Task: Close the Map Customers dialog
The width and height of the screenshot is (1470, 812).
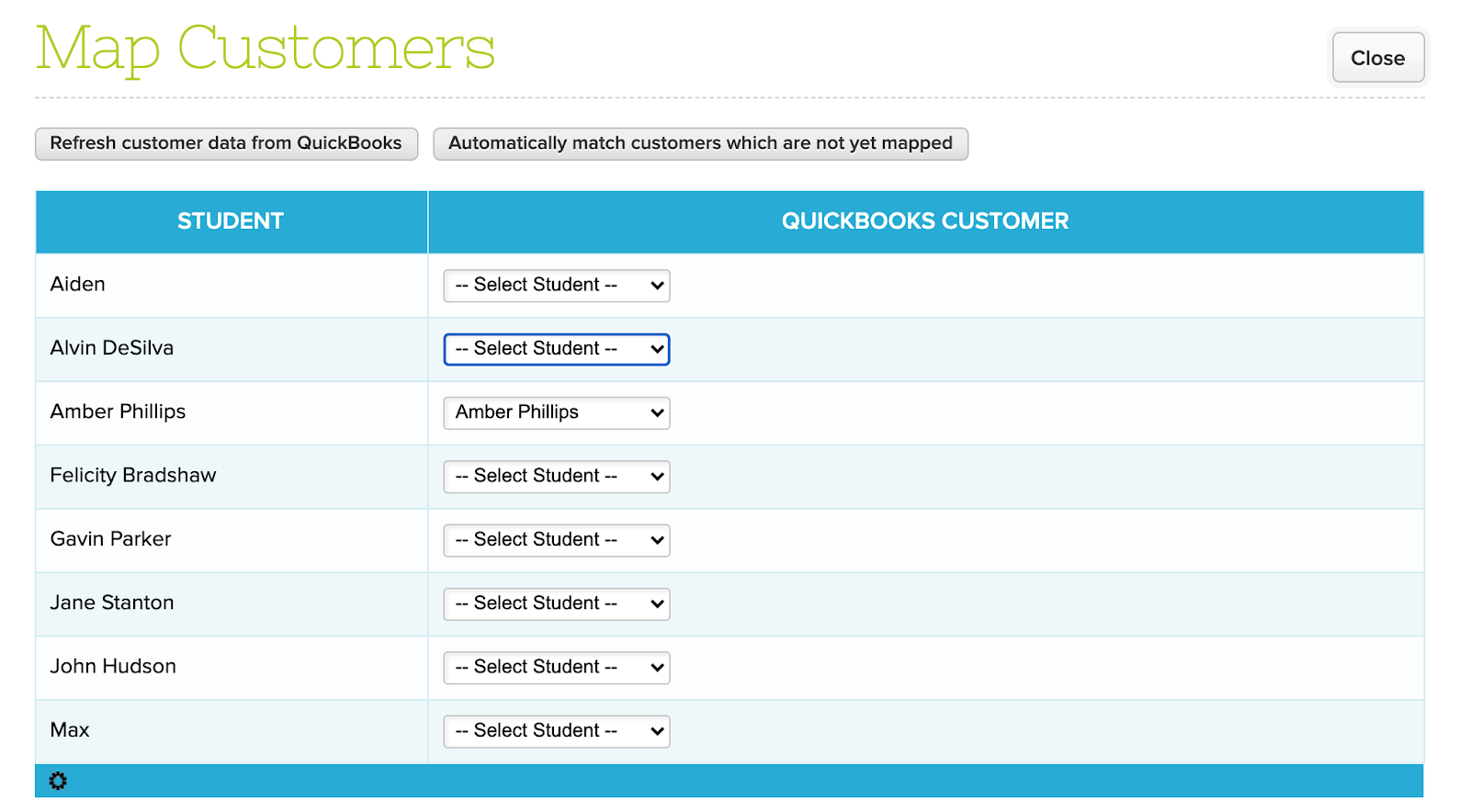Action: (1378, 58)
